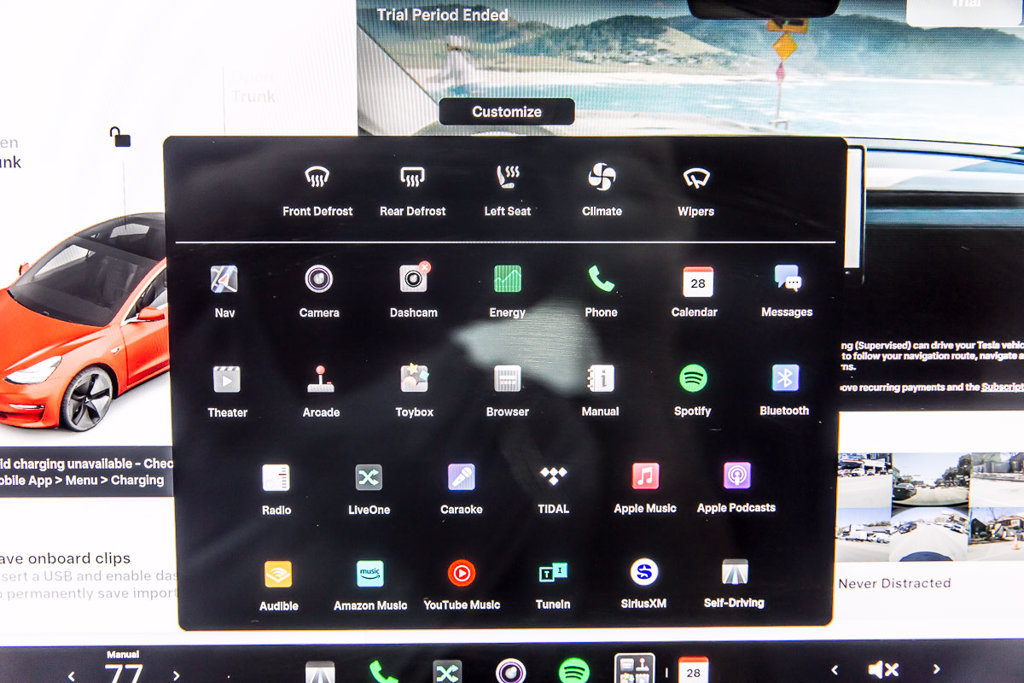Open the Audible app

point(278,575)
